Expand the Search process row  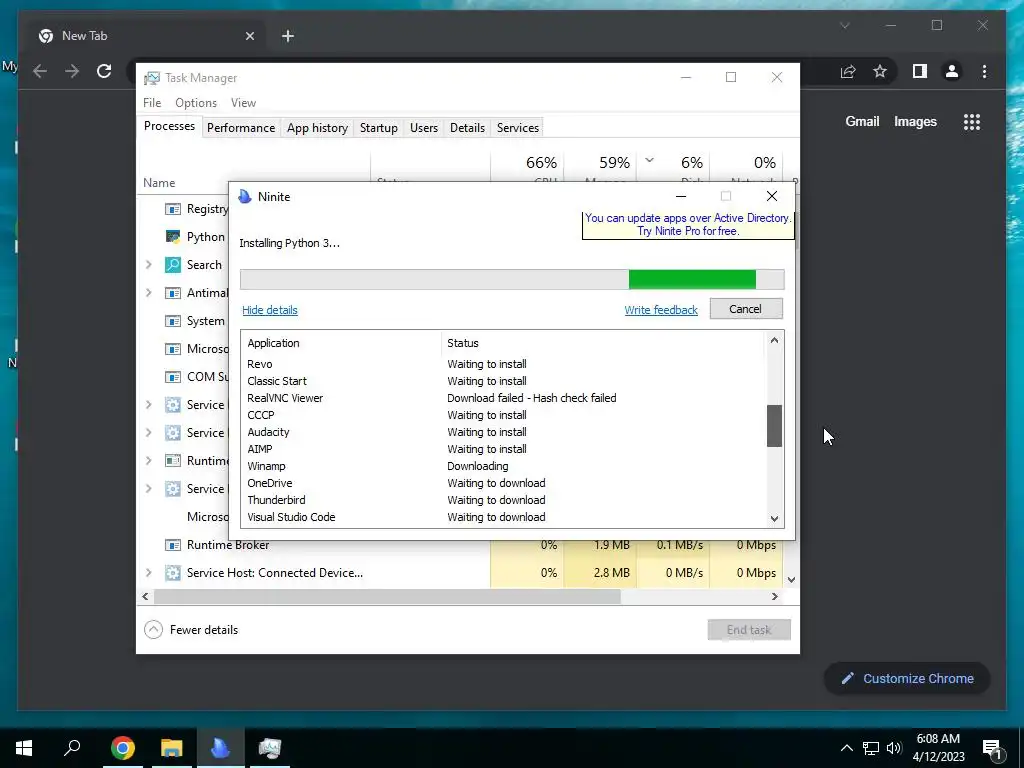point(148,264)
